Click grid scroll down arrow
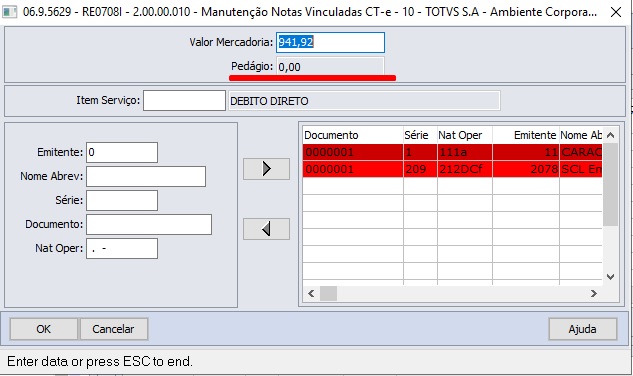Image resolution: width=633 pixels, height=376 pixels. tap(610, 277)
